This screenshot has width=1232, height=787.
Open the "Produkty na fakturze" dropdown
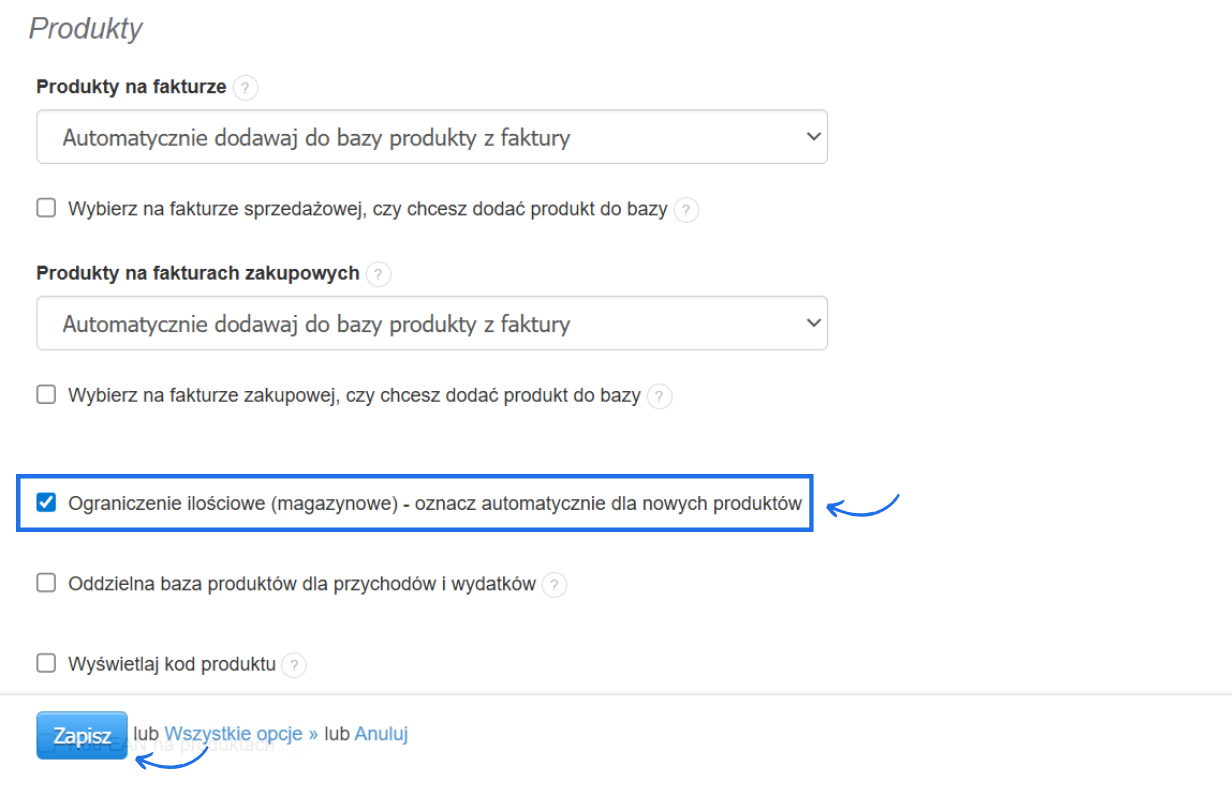[432, 136]
